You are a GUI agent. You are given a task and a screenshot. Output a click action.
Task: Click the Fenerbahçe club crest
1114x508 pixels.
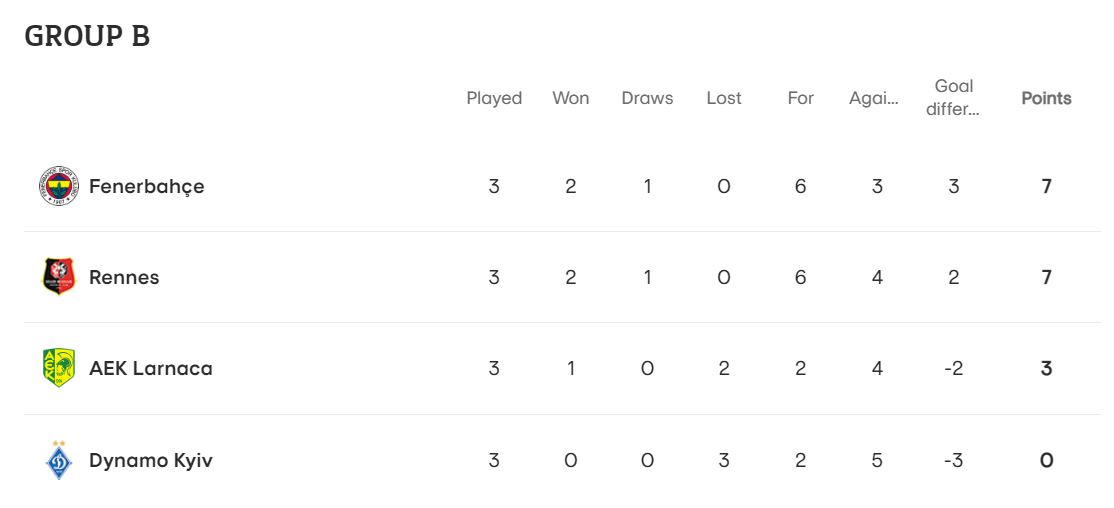59,186
